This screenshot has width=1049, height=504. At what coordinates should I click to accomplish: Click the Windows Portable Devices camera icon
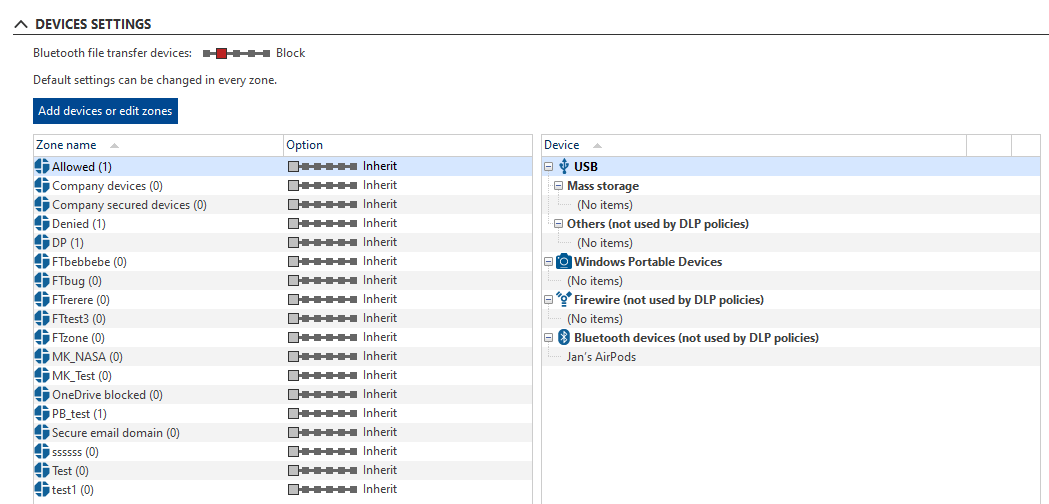[x=564, y=262]
